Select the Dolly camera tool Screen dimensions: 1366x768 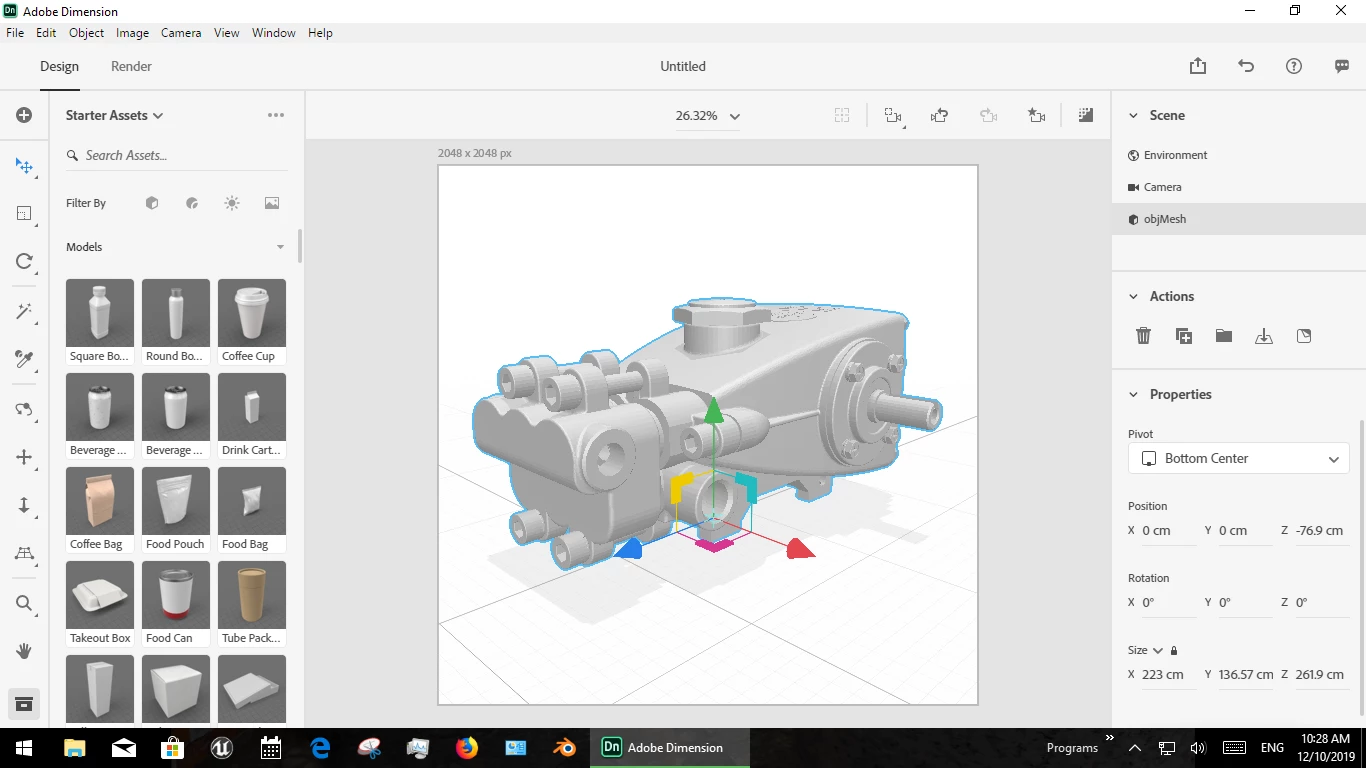point(24,505)
